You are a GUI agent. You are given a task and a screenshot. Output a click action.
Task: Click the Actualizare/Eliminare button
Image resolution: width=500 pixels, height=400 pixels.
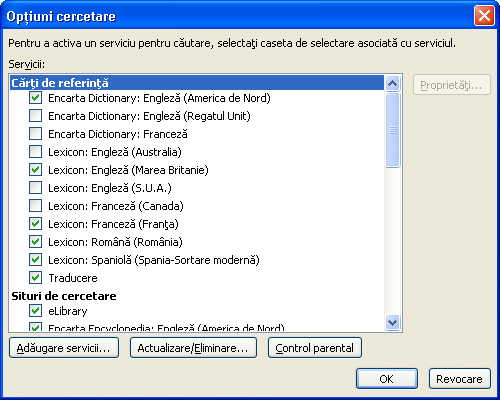(193, 348)
